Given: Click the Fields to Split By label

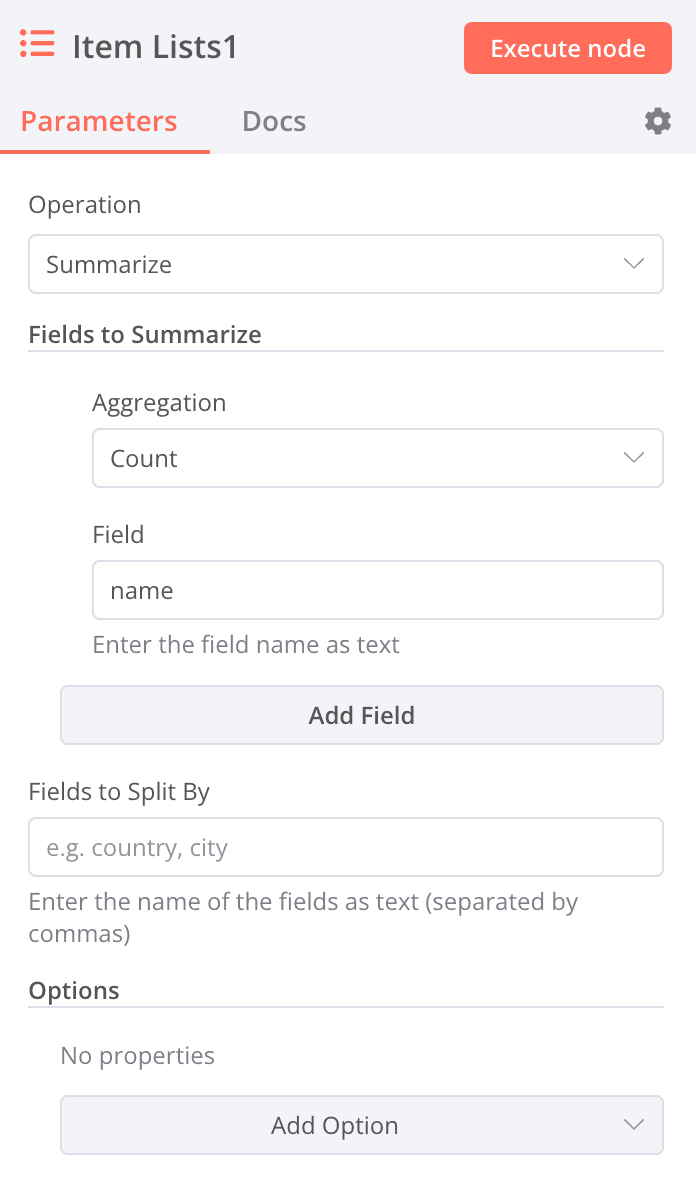Looking at the screenshot, I should click(x=119, y=792).
